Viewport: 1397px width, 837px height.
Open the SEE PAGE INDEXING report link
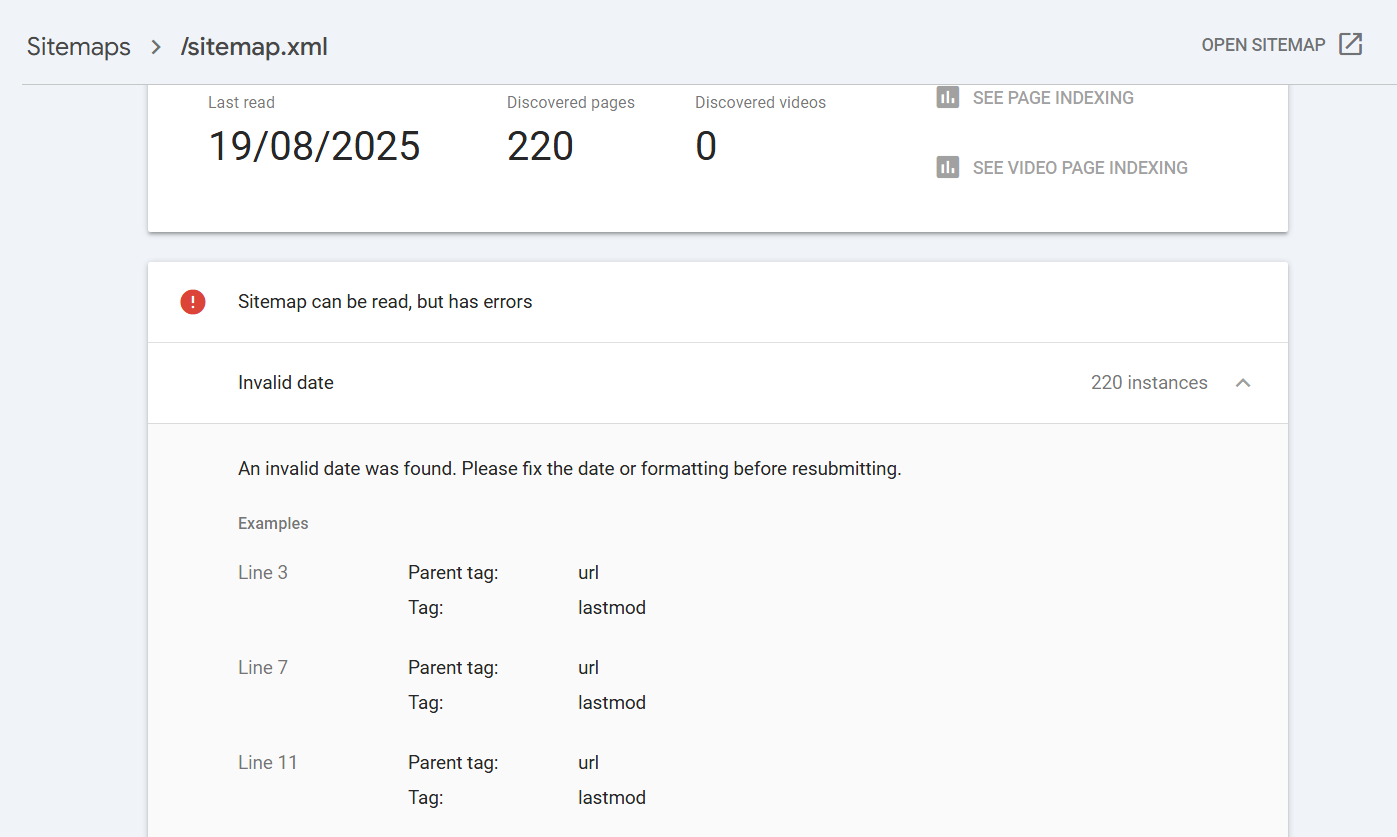tap(1052, 98)
